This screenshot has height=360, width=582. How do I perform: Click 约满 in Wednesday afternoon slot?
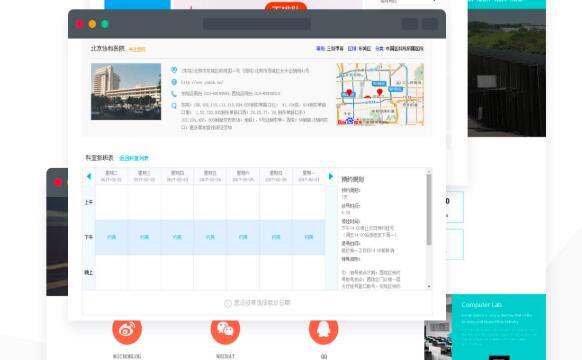pyautogui.click(x=144, y=237)
